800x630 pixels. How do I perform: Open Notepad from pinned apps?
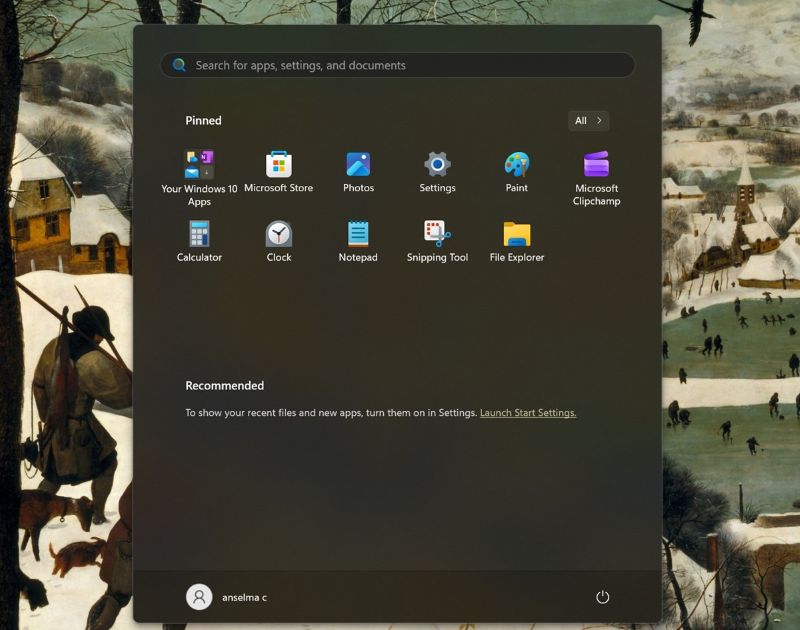click(x=358, y=241)
